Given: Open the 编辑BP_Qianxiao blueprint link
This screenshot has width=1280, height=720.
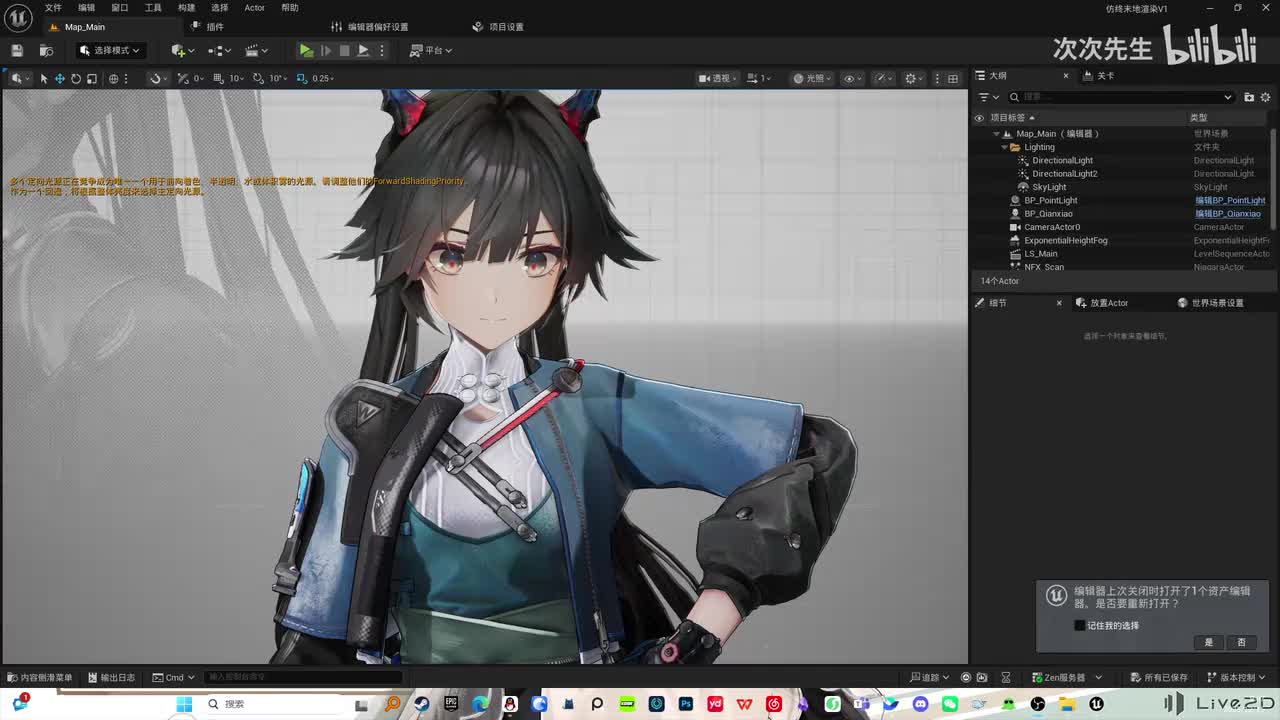Looking at the screenshot, I should click(1228, 214).
